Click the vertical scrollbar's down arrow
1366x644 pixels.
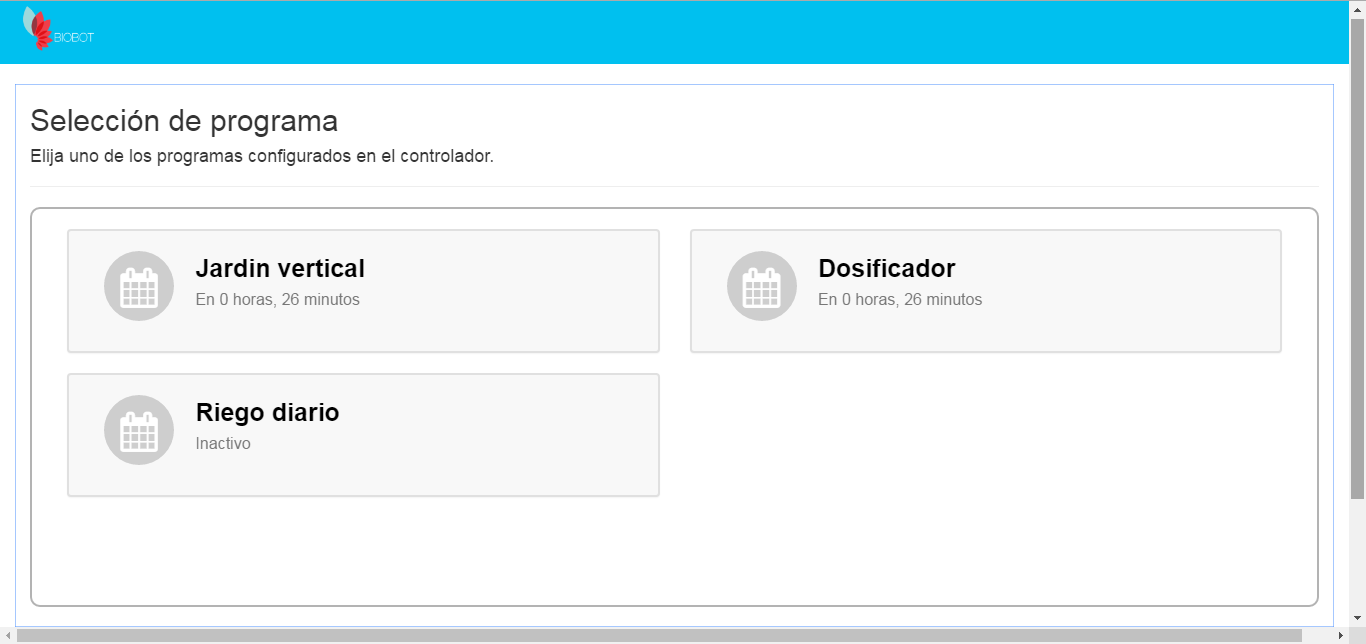pos(1357,618)
